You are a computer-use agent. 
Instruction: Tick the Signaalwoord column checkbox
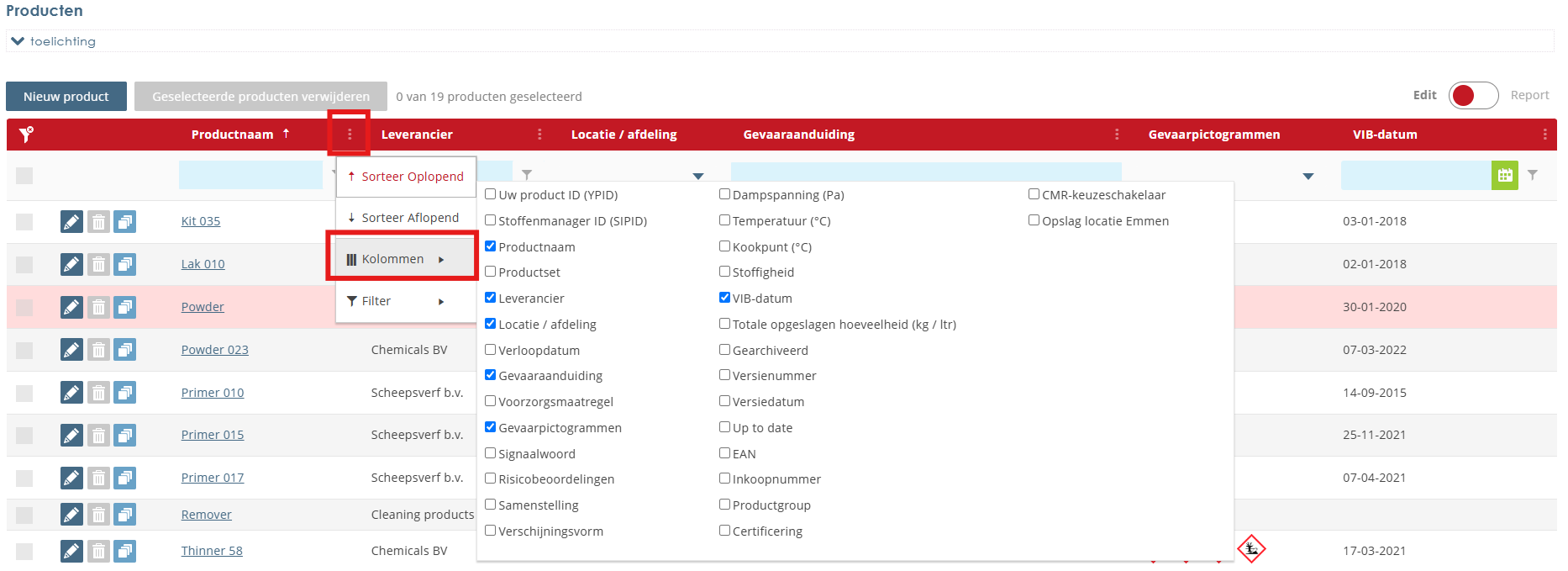(x=491, y=453)
